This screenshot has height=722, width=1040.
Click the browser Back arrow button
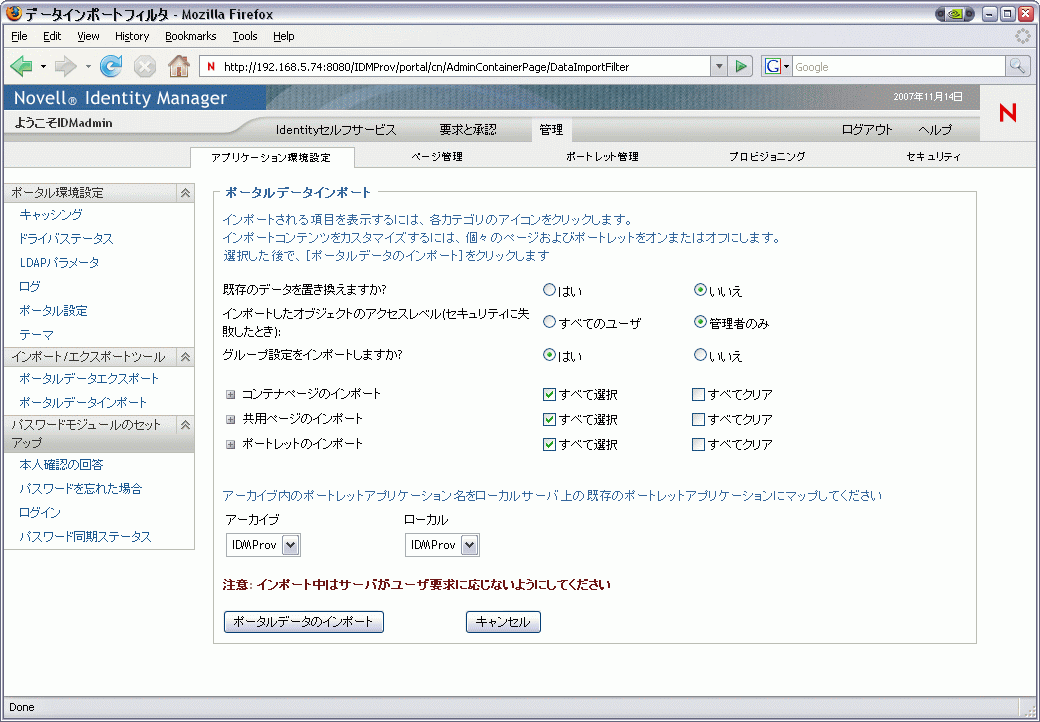click(22, 66)
